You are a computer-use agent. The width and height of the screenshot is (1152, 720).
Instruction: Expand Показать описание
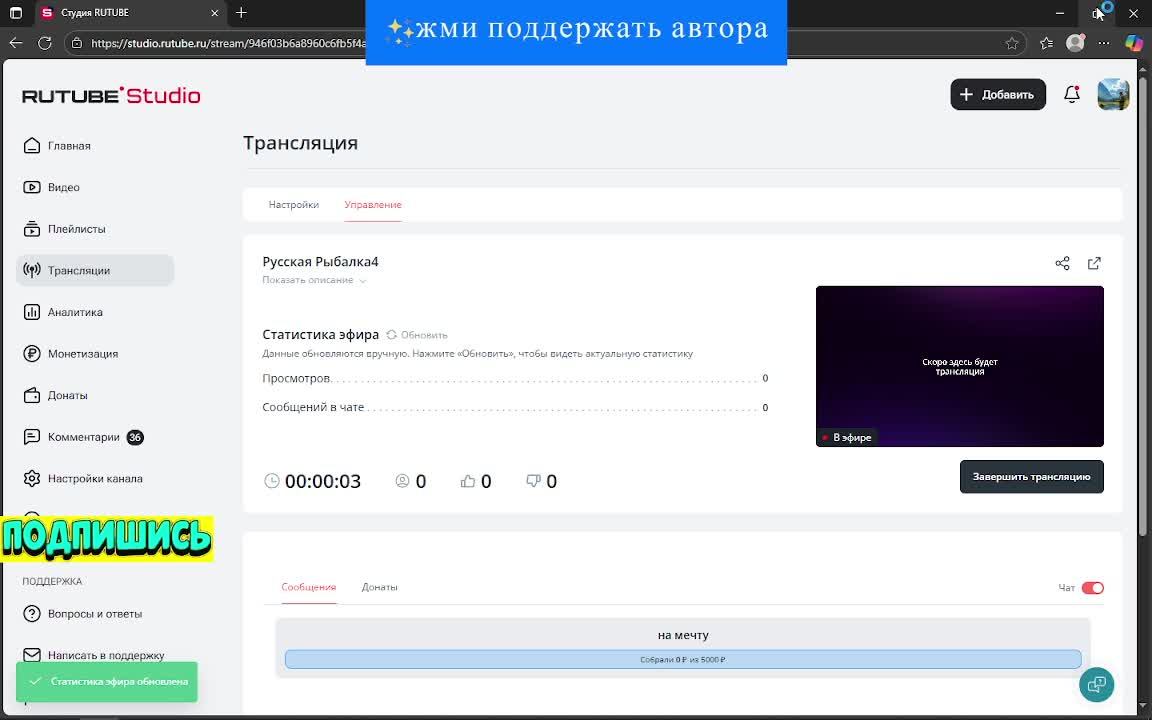314,281
